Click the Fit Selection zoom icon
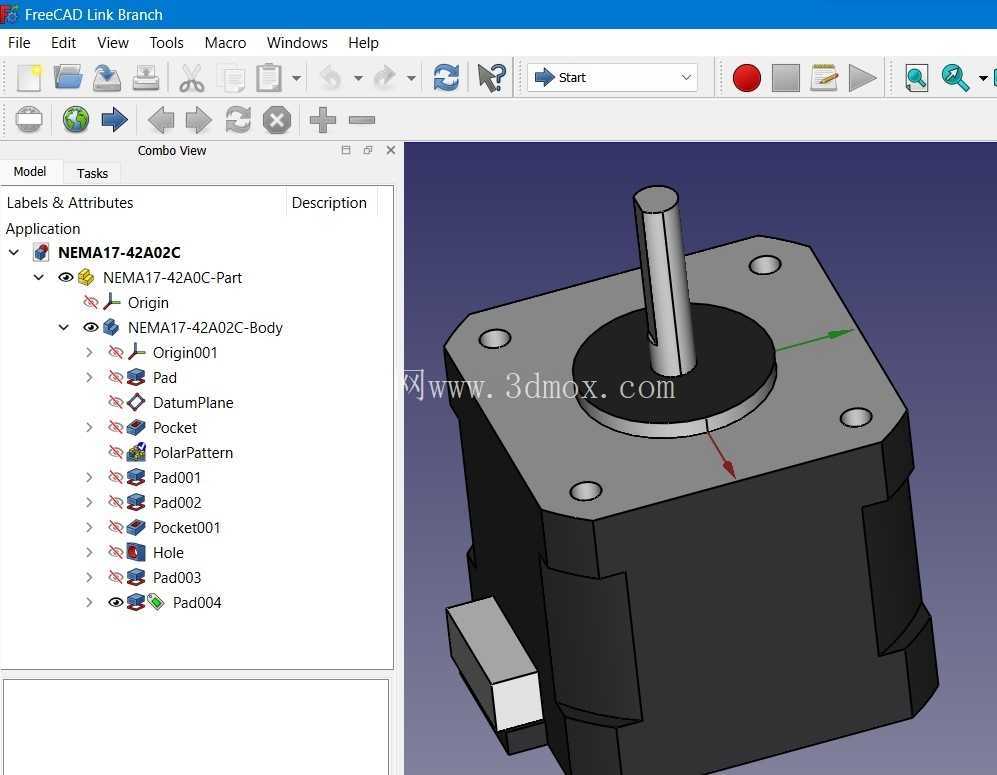 point(955,78)
